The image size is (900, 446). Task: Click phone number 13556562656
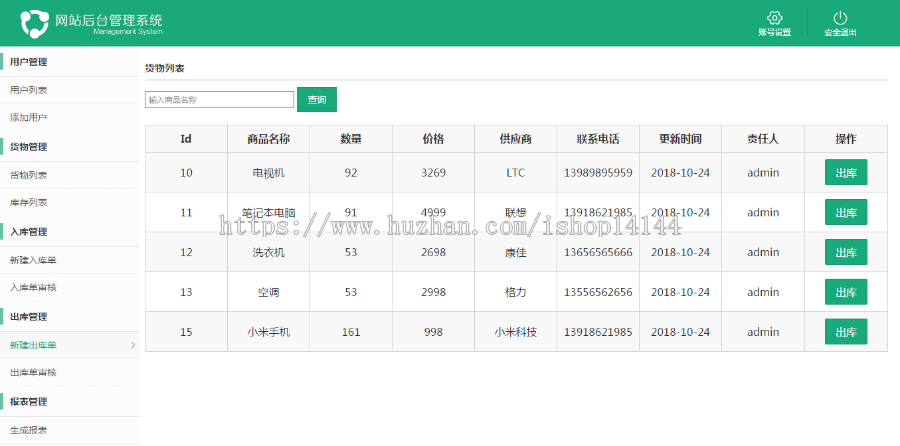pos(598,292)
